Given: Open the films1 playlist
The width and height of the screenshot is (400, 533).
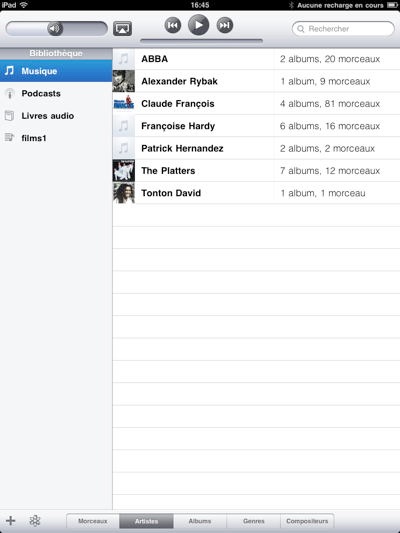Looking at the screenshot, I should (x=56, y=138).
